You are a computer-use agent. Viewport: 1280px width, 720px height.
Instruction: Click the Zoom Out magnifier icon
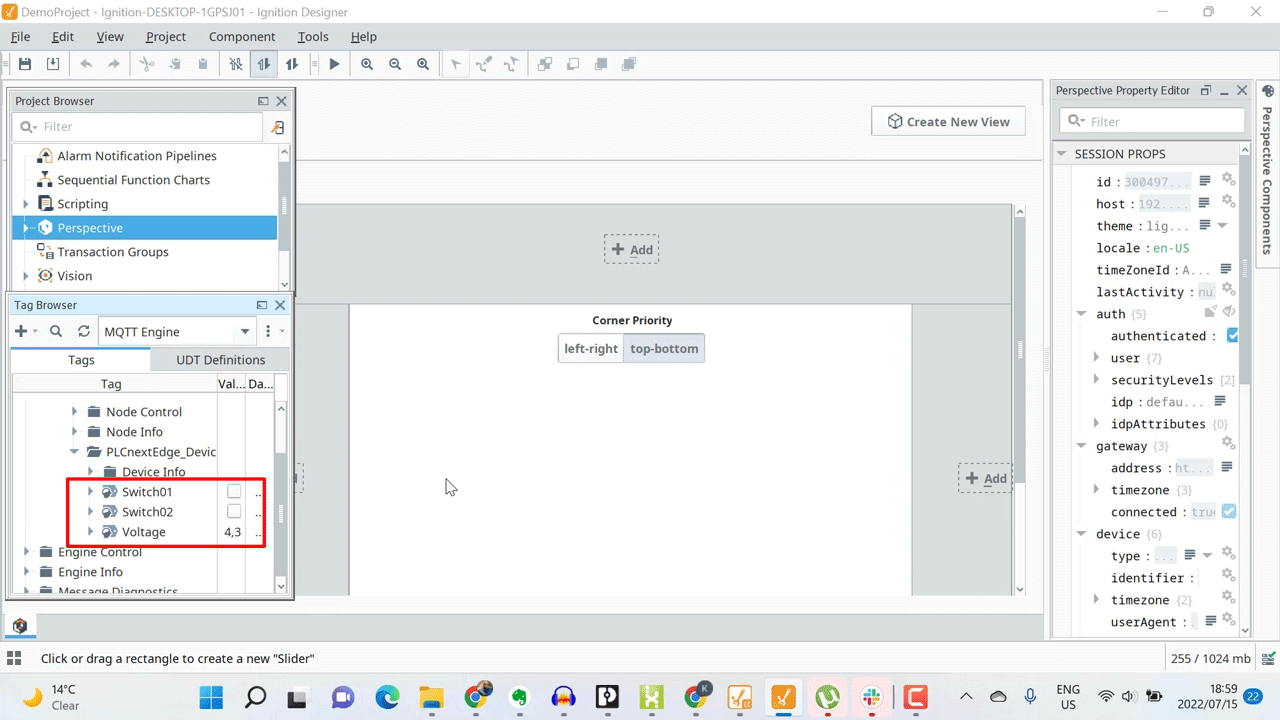[x=395, y=64]
